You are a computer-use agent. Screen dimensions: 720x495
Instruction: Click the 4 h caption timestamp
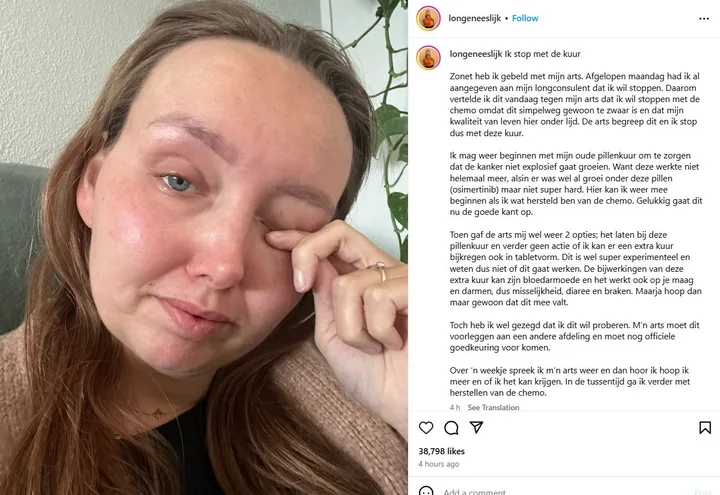tap(455, 407)
